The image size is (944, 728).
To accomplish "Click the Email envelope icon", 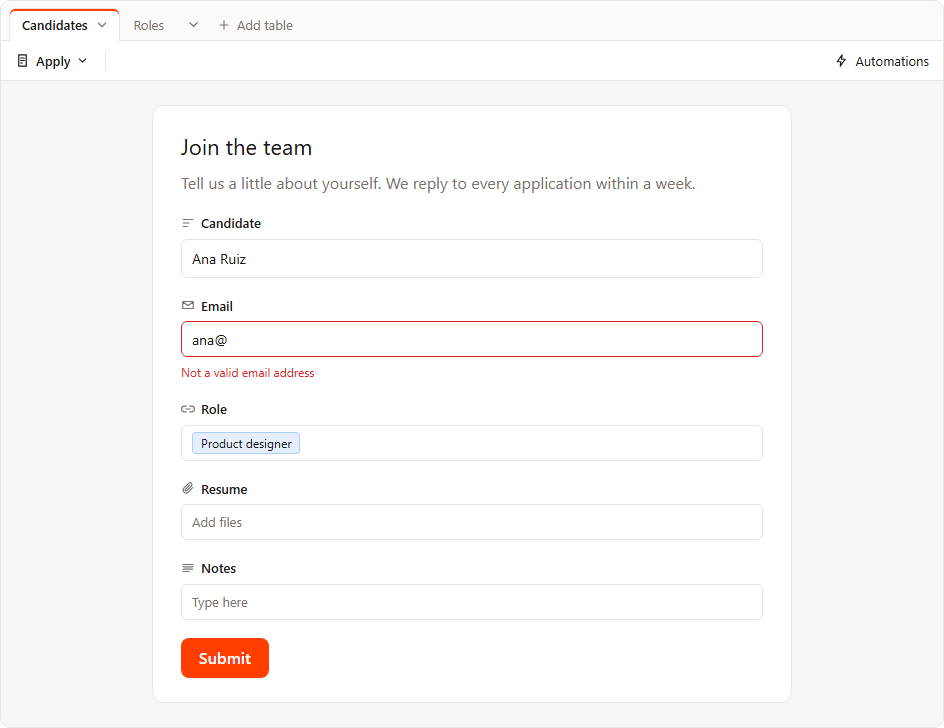I will [188, 306].
